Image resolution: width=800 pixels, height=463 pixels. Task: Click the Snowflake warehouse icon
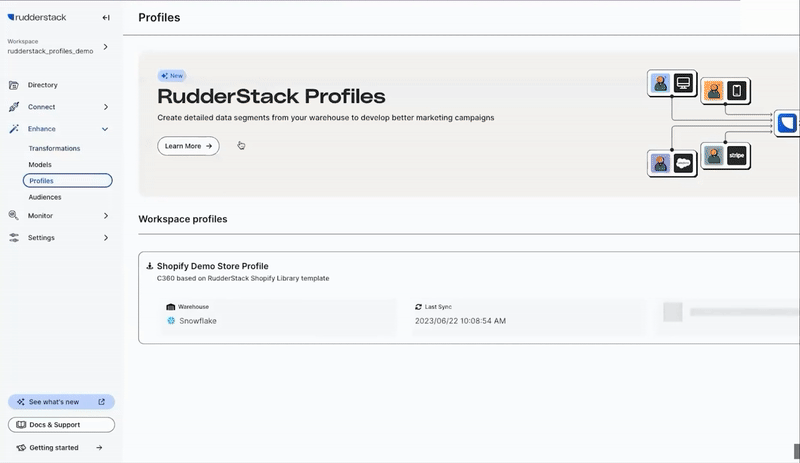[171, 321]
